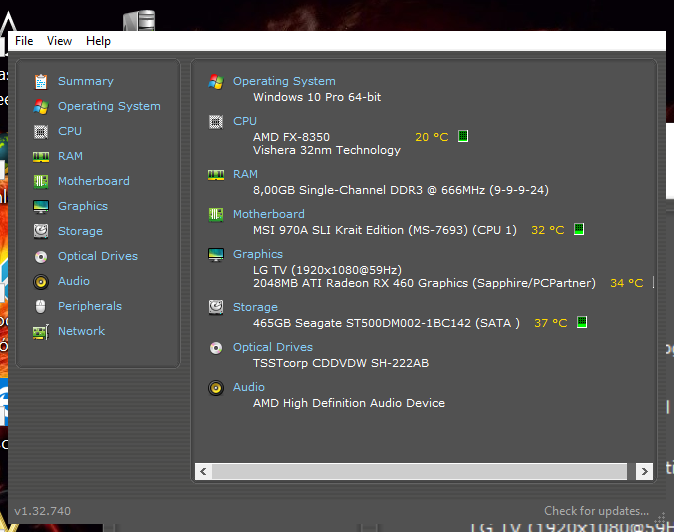Click the horizontal scrollbar right arrow

[644, 471]
